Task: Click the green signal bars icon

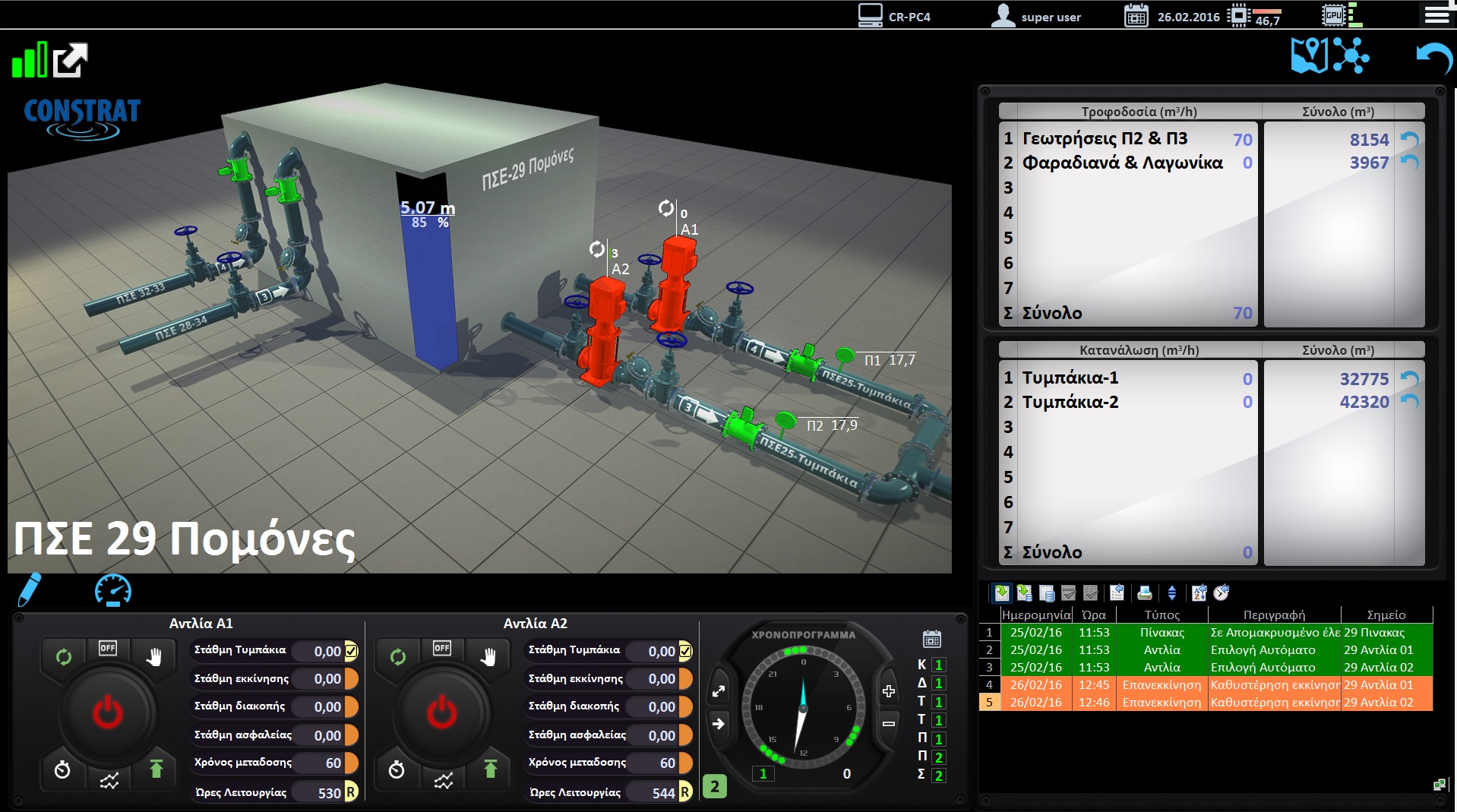Action: [29, 60]
